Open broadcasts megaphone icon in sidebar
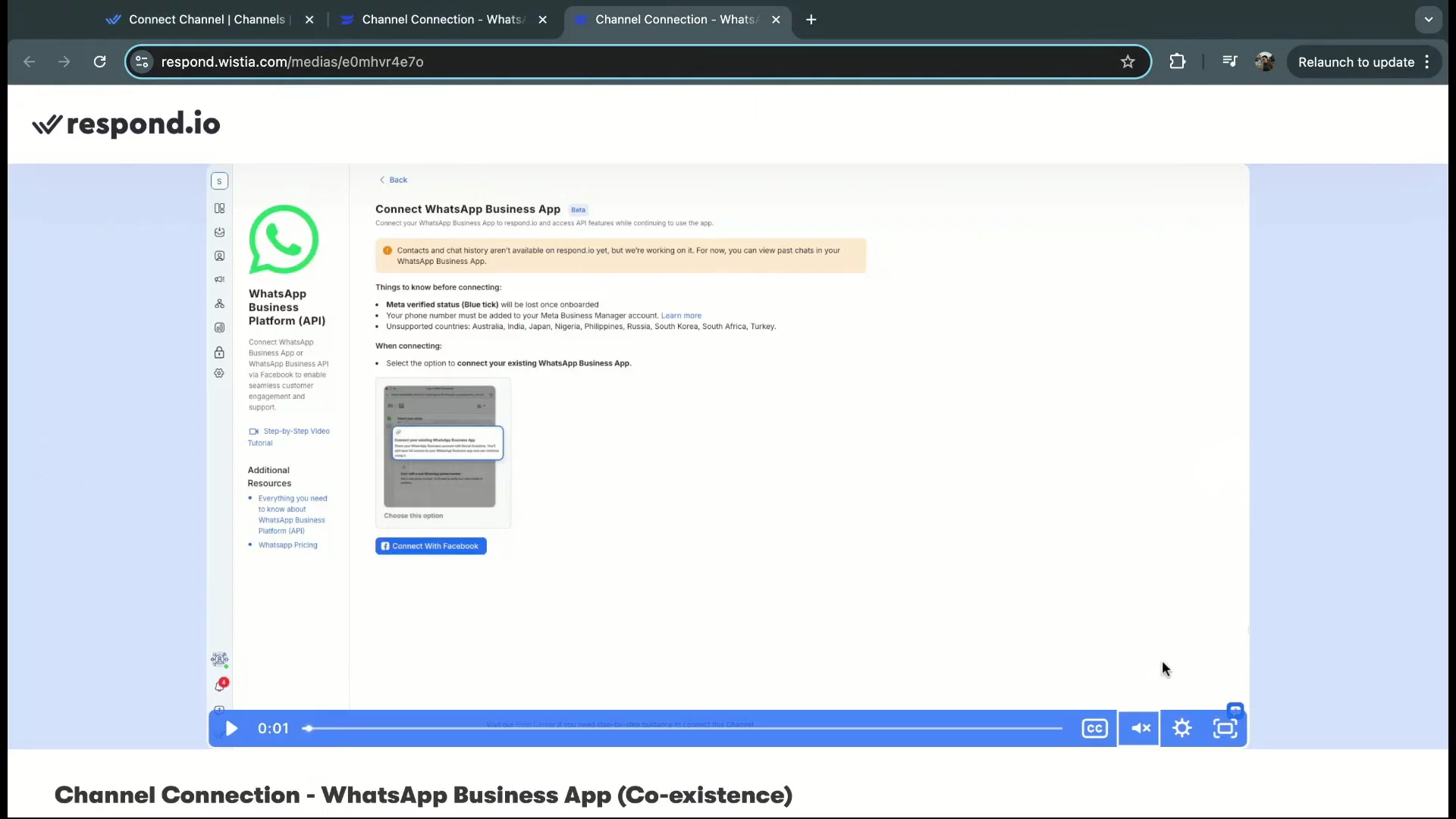1456x819 pixels. tap(219, 280)
